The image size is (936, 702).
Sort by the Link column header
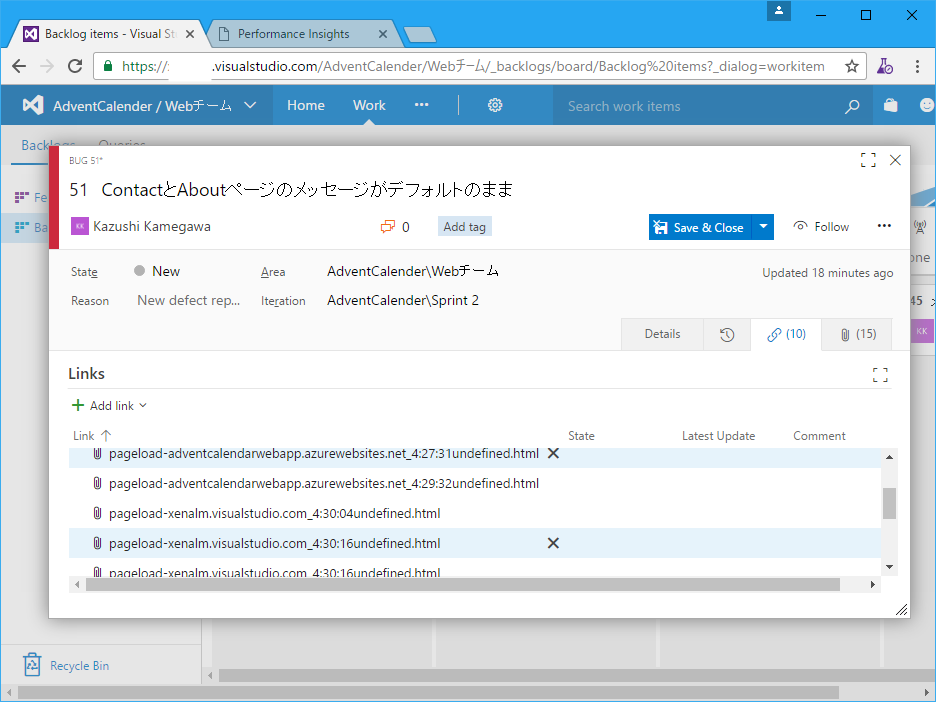coord(92,436)
